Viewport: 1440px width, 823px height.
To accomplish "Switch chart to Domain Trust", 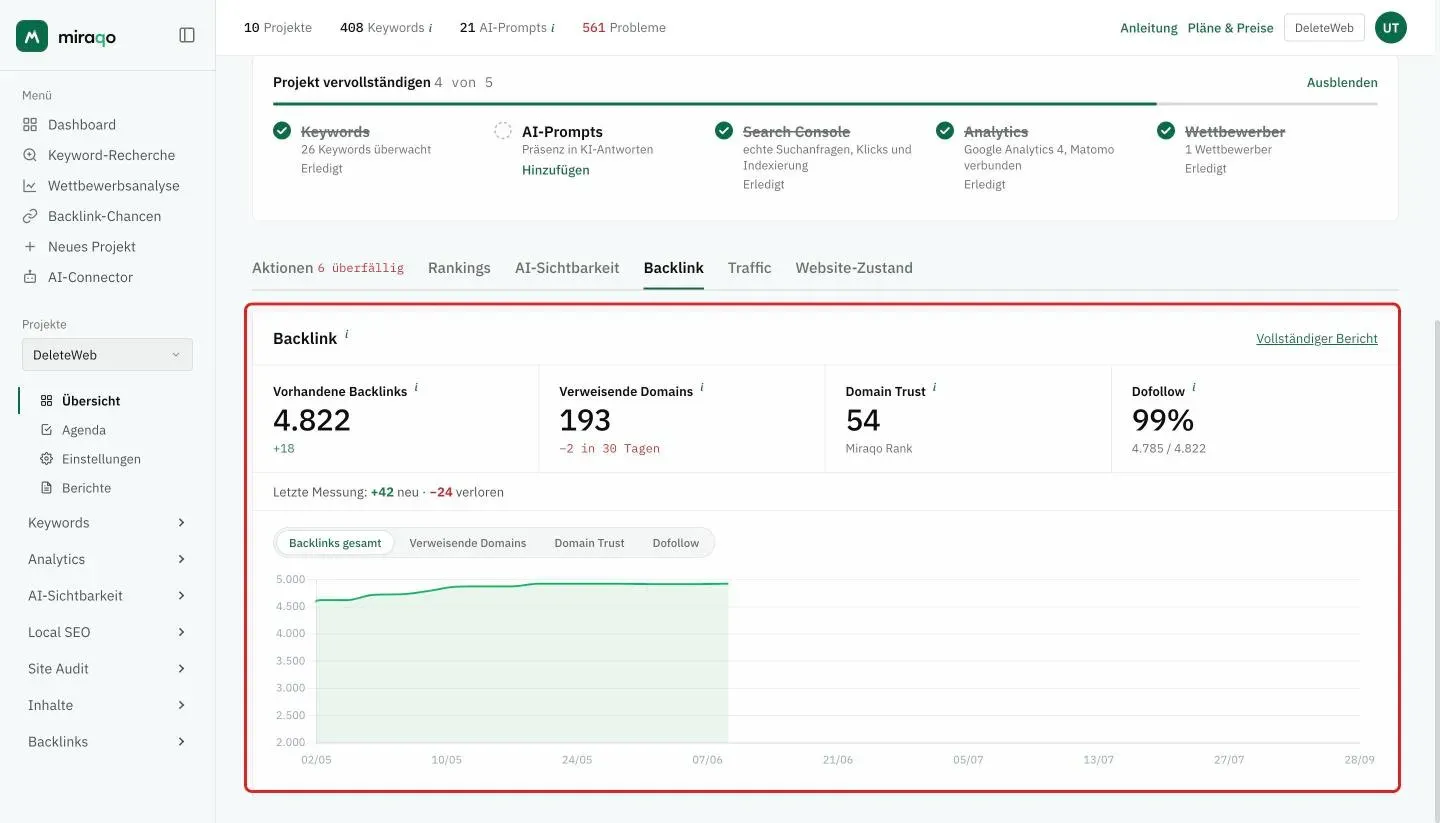I will pos(589,543).
